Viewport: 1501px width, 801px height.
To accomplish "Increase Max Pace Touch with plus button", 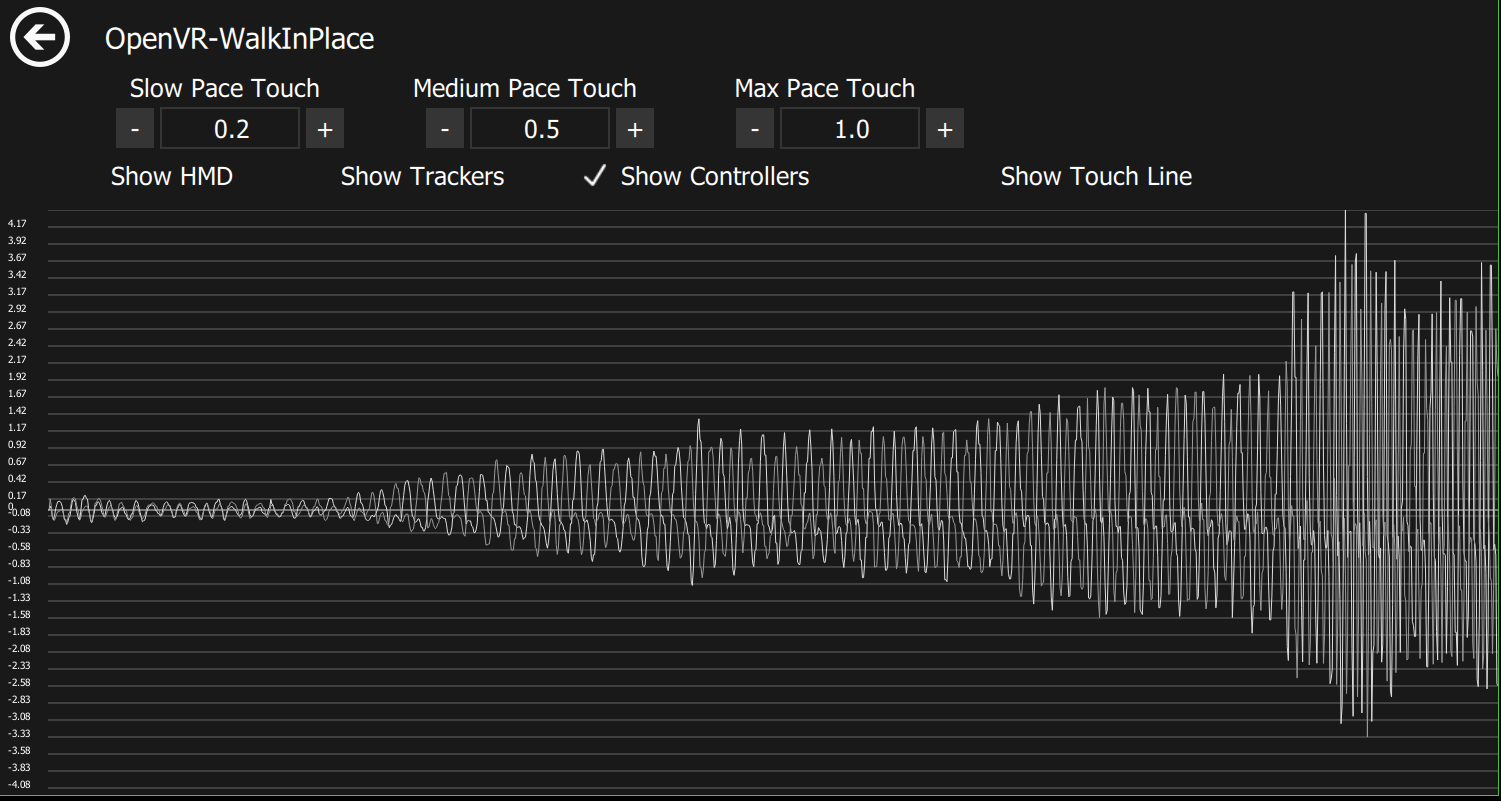I will pos(945,129).
